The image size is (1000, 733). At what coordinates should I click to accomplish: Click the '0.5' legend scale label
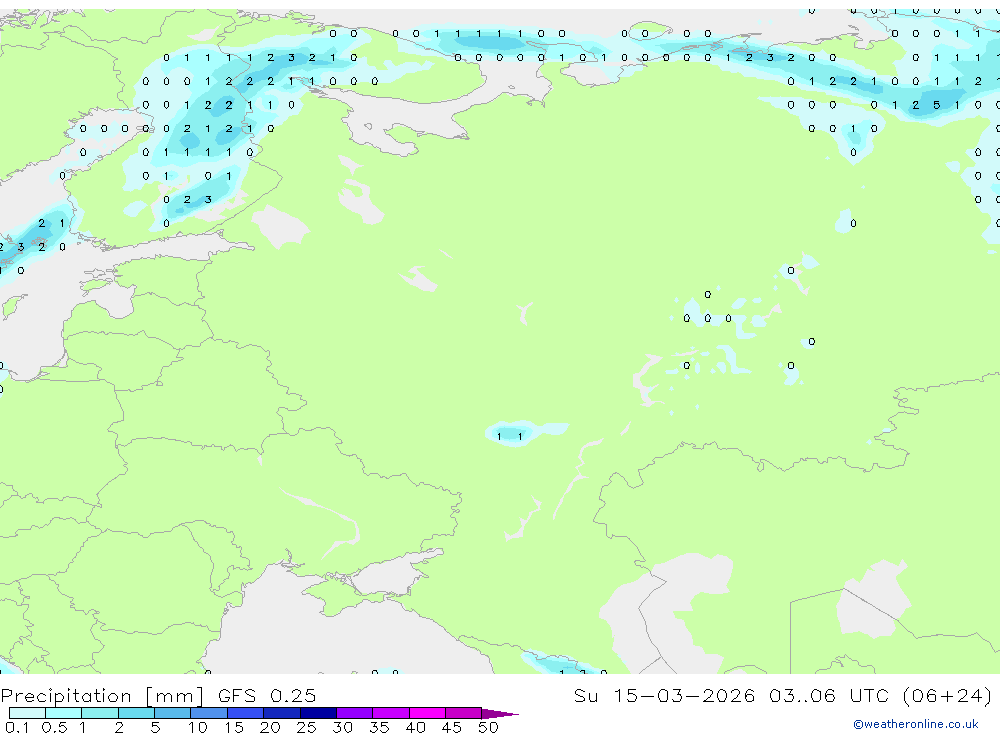54,727
